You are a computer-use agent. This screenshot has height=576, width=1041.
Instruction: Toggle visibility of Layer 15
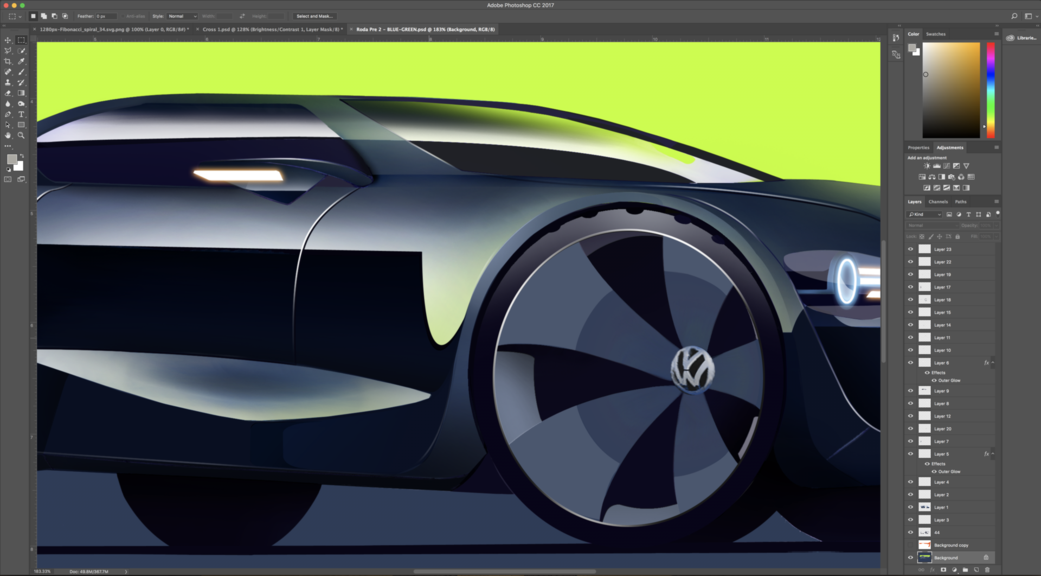[x=910, y=313]
